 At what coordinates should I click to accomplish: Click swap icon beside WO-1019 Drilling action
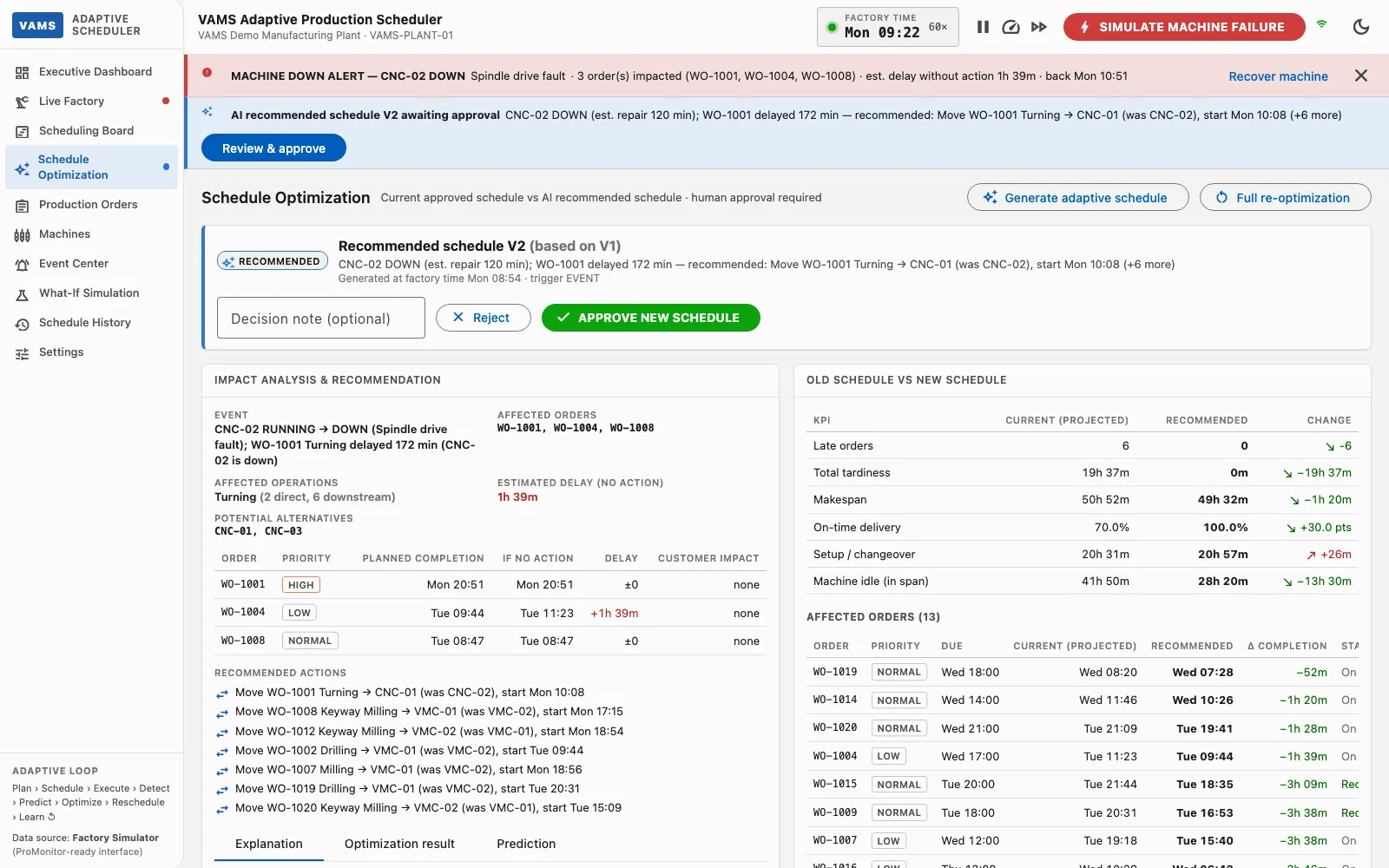[222, 790]
